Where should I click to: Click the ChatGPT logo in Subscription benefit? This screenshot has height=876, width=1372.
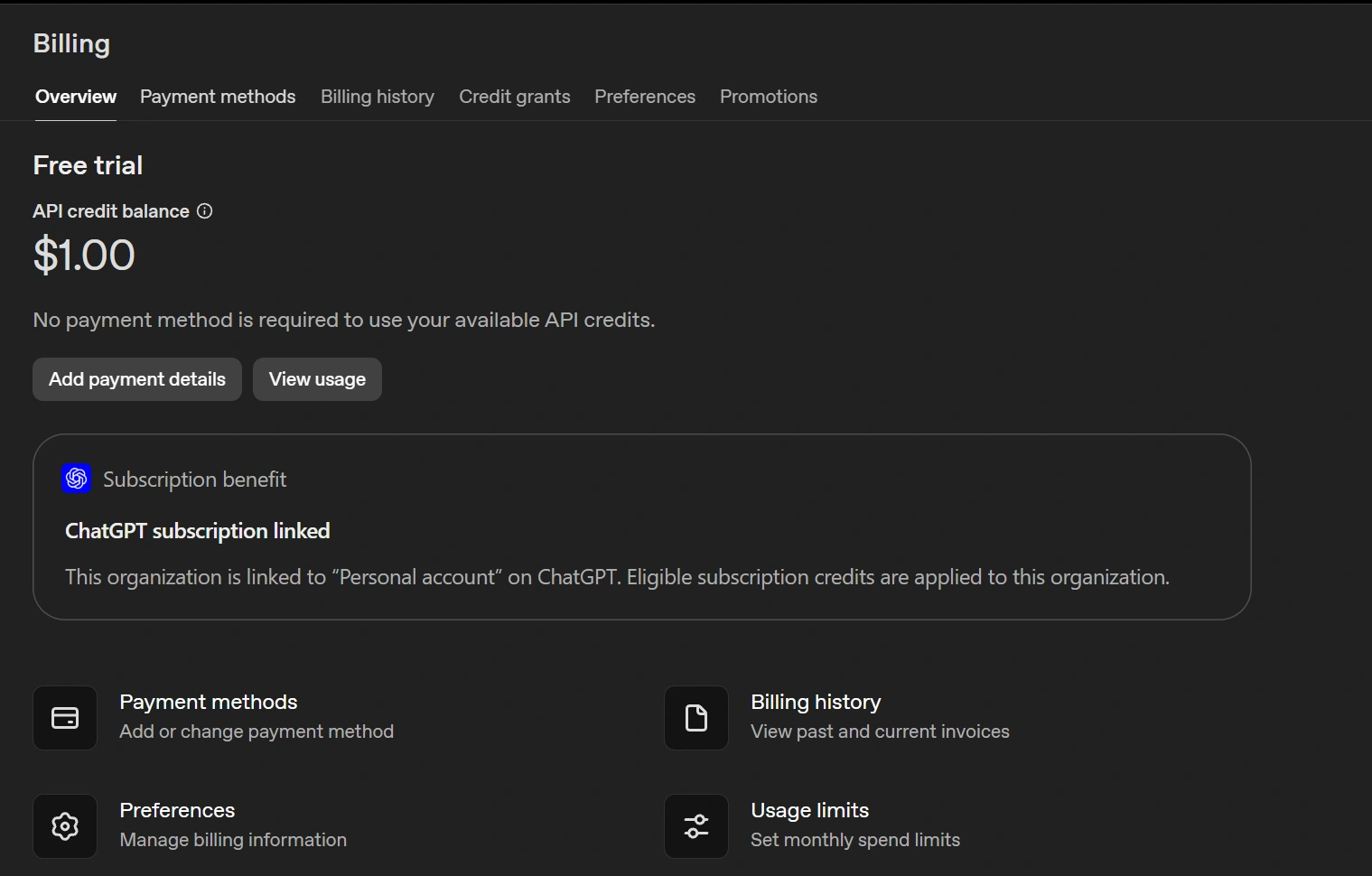(x=77, y=479)
